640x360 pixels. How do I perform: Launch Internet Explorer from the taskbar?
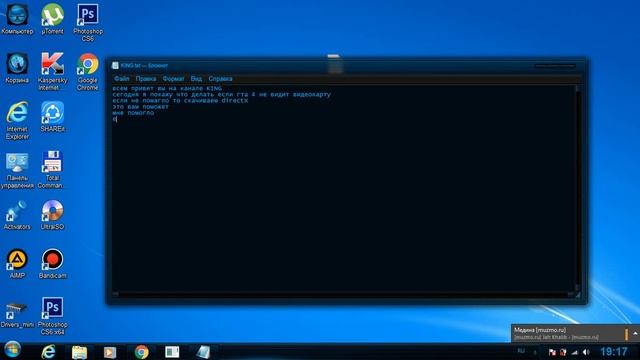(48, 351)
